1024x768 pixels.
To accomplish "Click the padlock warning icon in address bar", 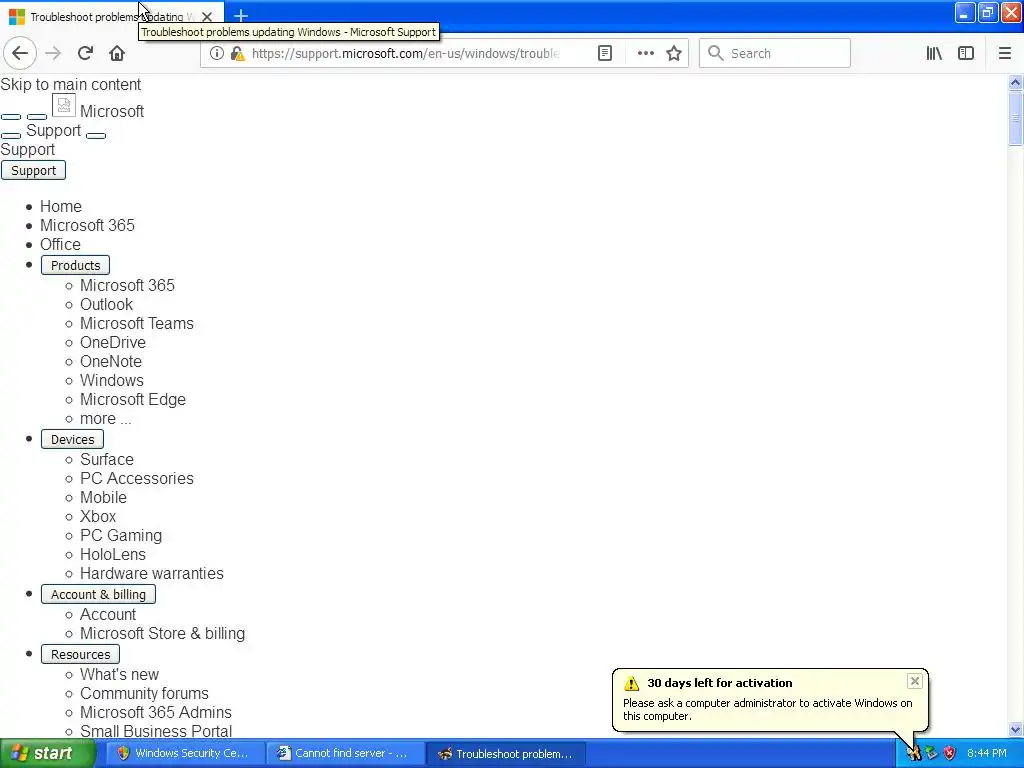I will tap(238, 54).
